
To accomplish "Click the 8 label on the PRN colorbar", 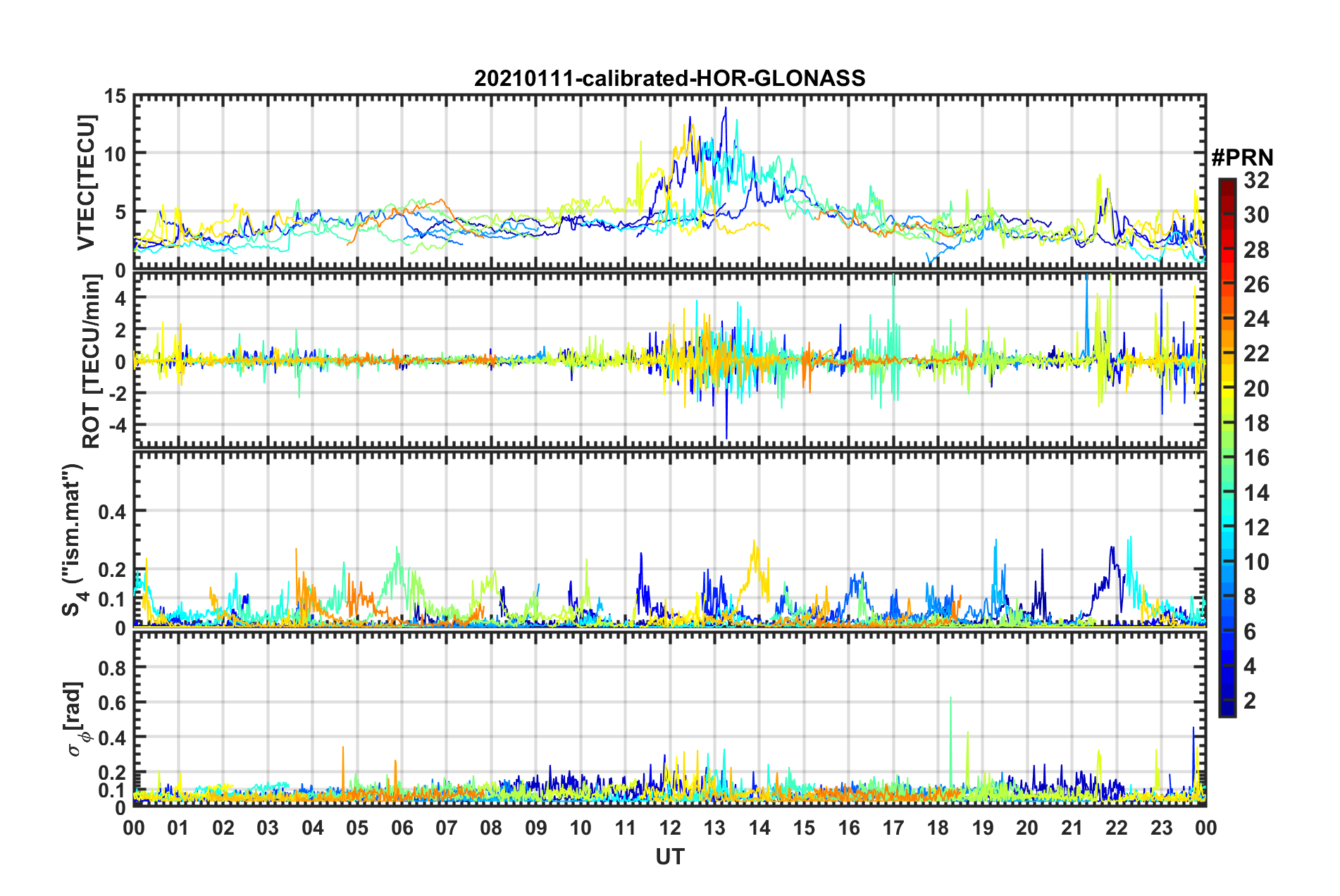I will click(x=1250, y=597).
